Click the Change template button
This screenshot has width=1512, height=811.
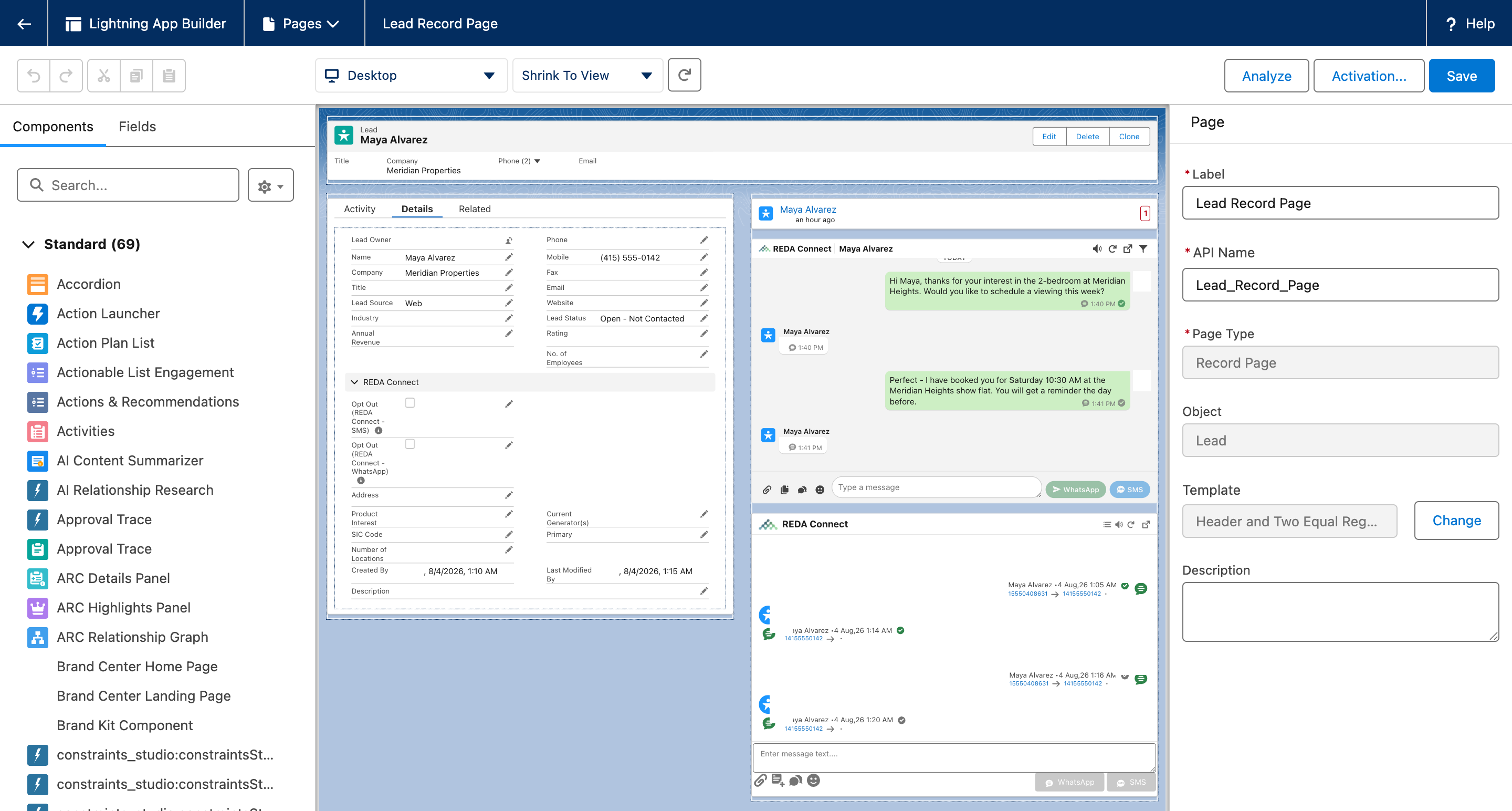tap(1456, 521)
